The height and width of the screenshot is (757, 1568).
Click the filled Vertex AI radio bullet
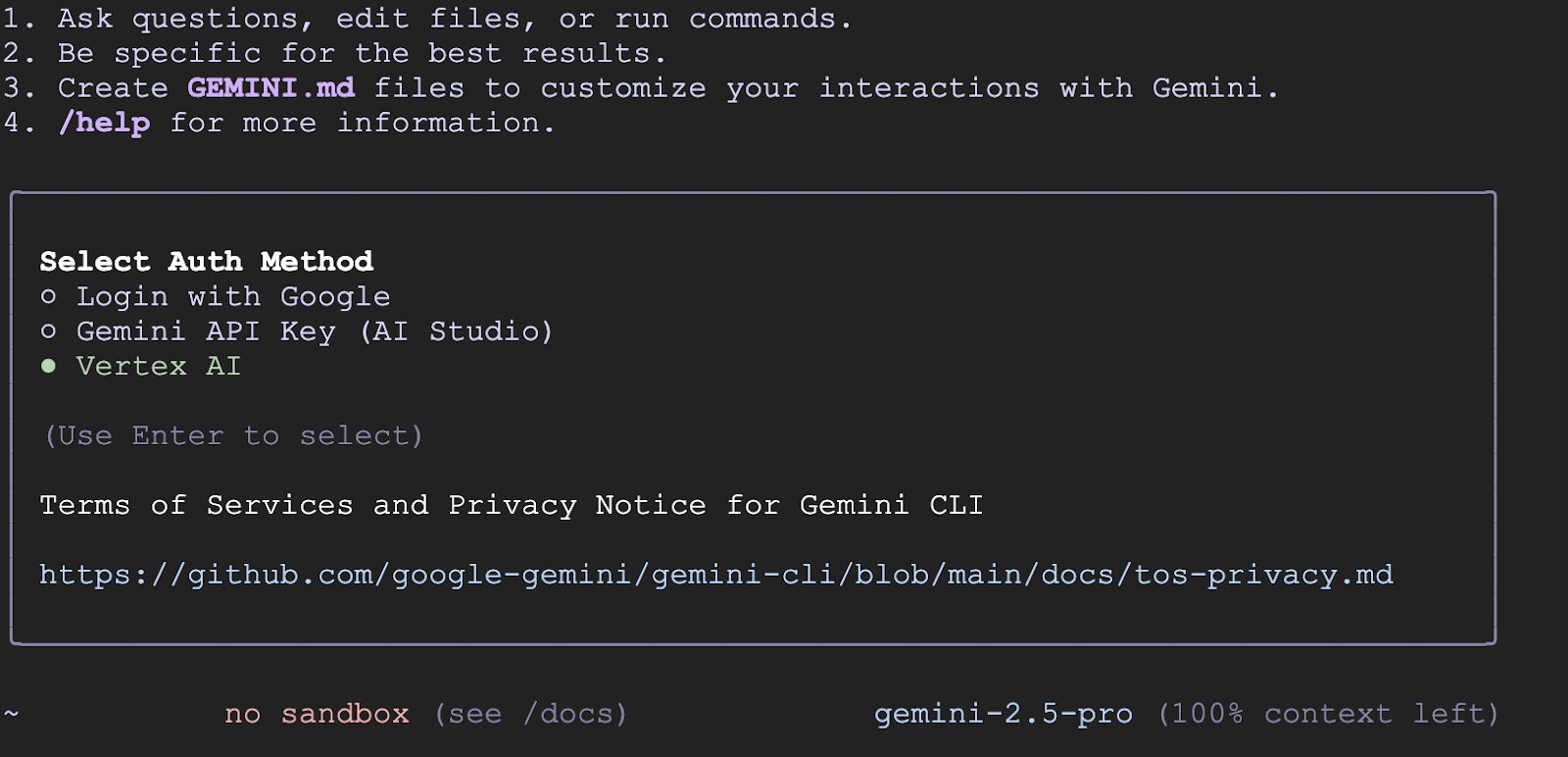point(48,366)
